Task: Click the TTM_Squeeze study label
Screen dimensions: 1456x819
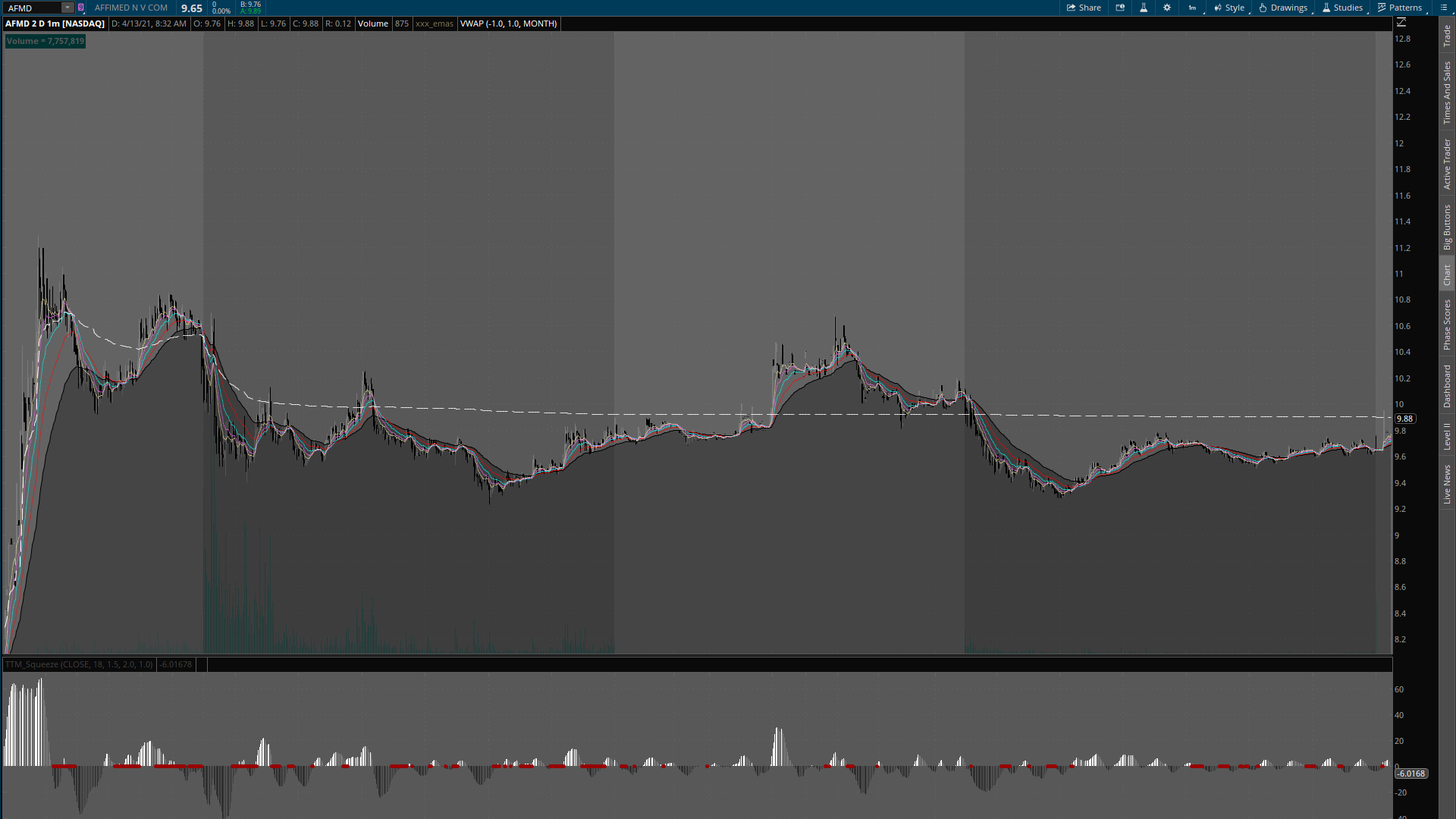Action: point(79,664)
